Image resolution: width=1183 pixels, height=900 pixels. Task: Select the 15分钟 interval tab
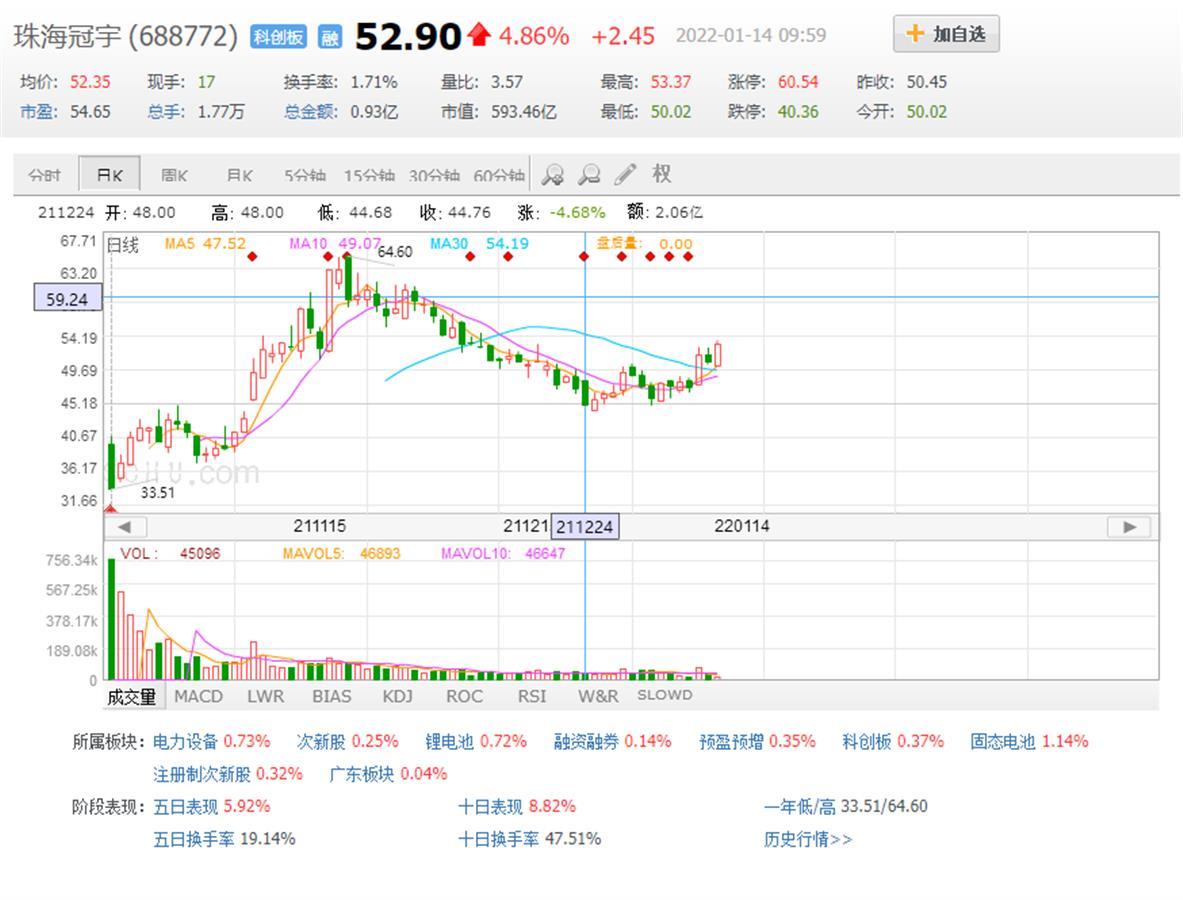(369, 175)
